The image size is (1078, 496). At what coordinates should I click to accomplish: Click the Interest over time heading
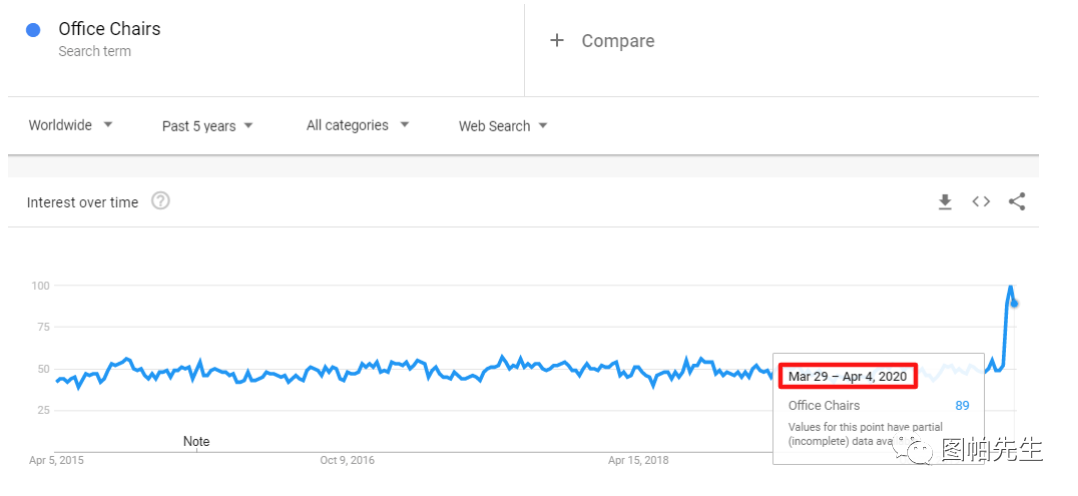tap(82, 202)
